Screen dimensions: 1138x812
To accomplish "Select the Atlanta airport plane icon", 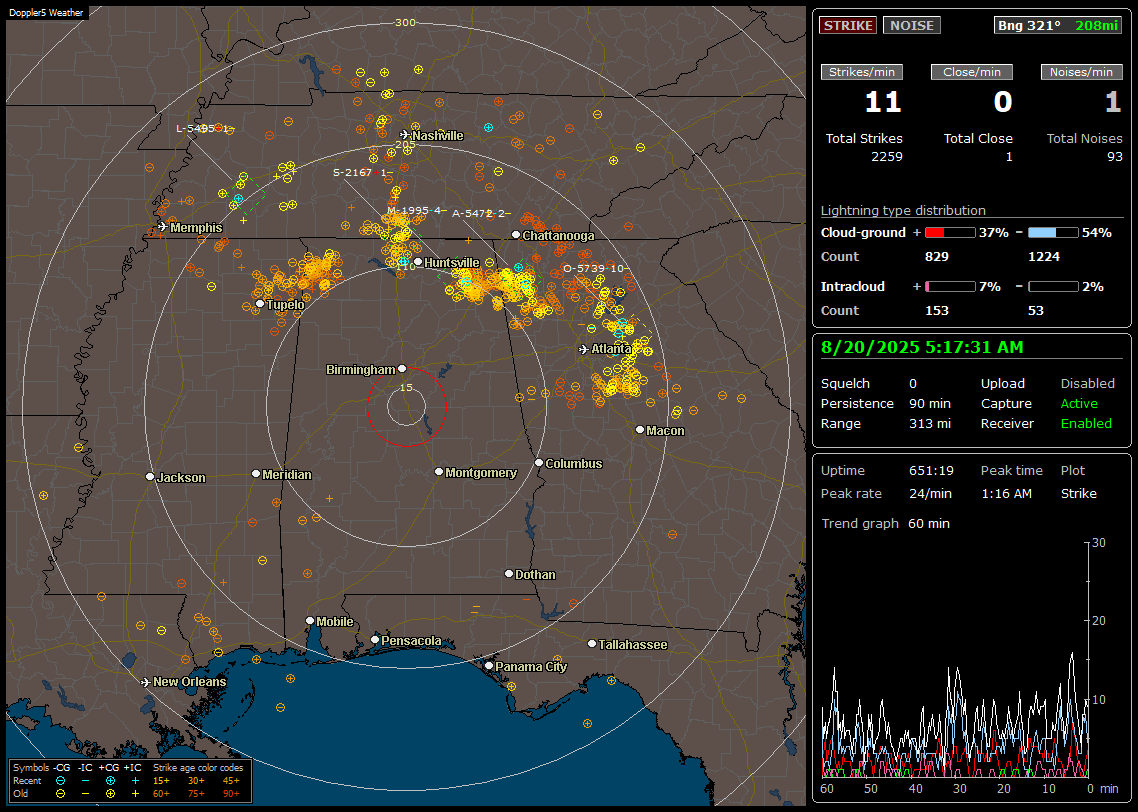I will tap(584, 349).
